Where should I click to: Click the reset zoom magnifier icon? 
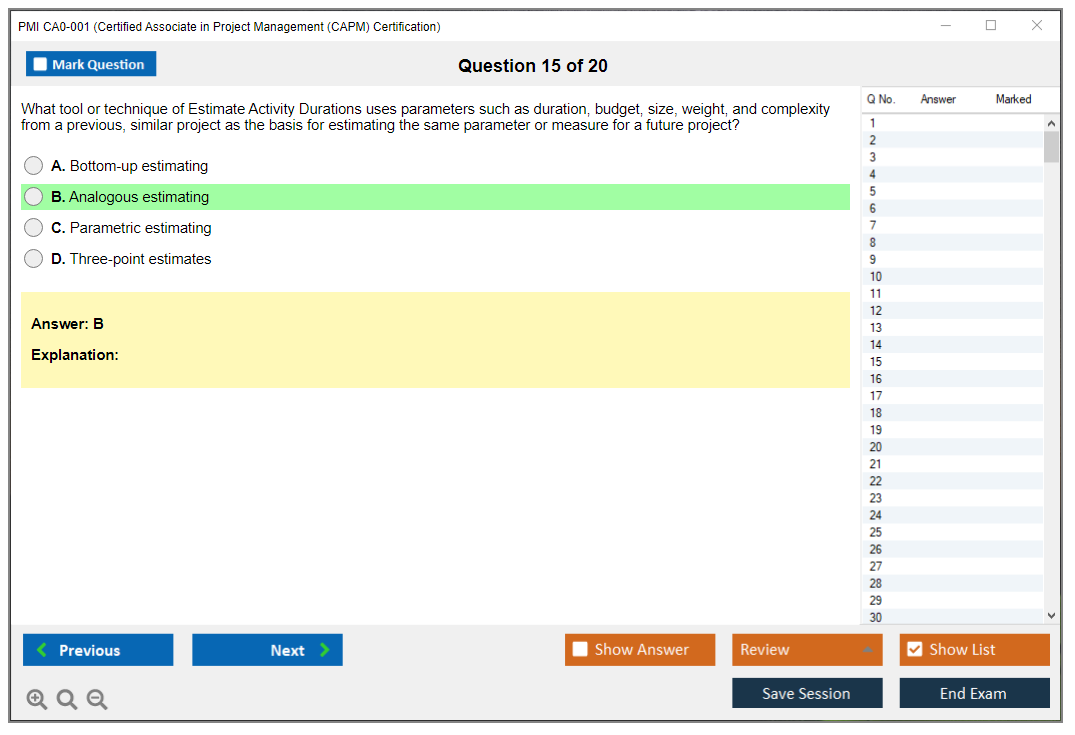click(x=67, y=700)
